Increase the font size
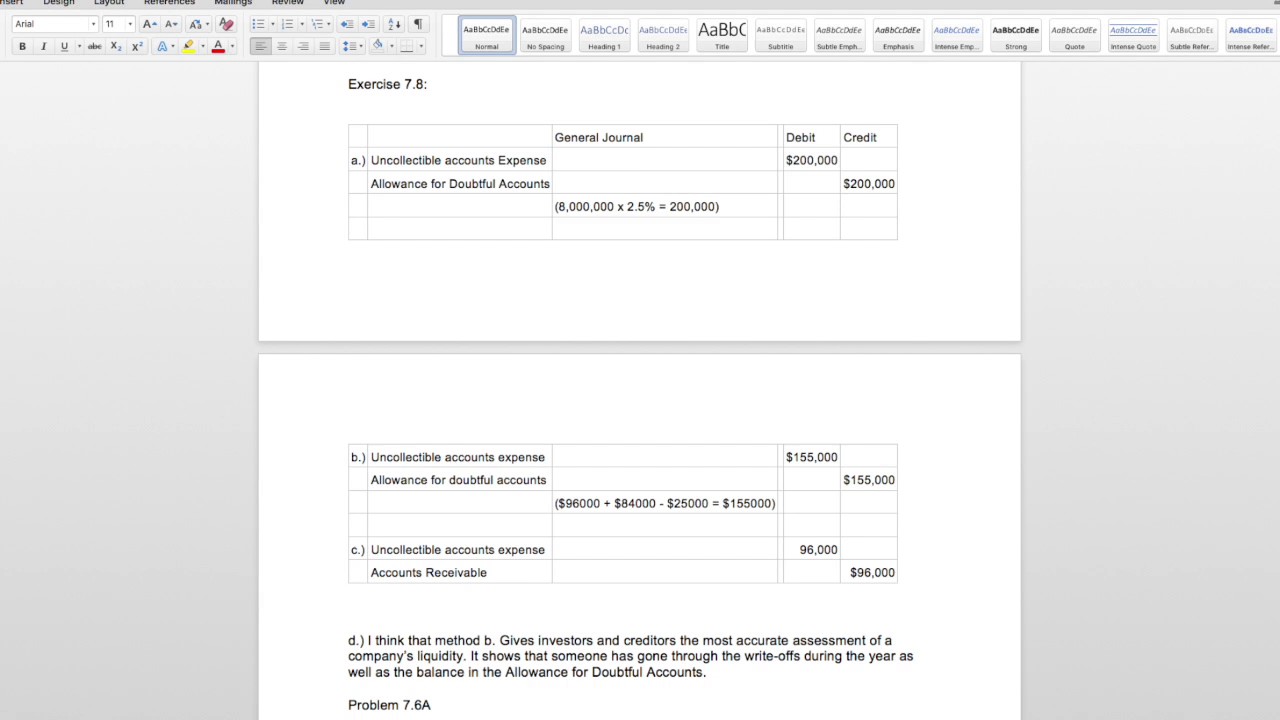Image resolution: width=1280 pixels, height=720 pixels. (x=148, y=24)
